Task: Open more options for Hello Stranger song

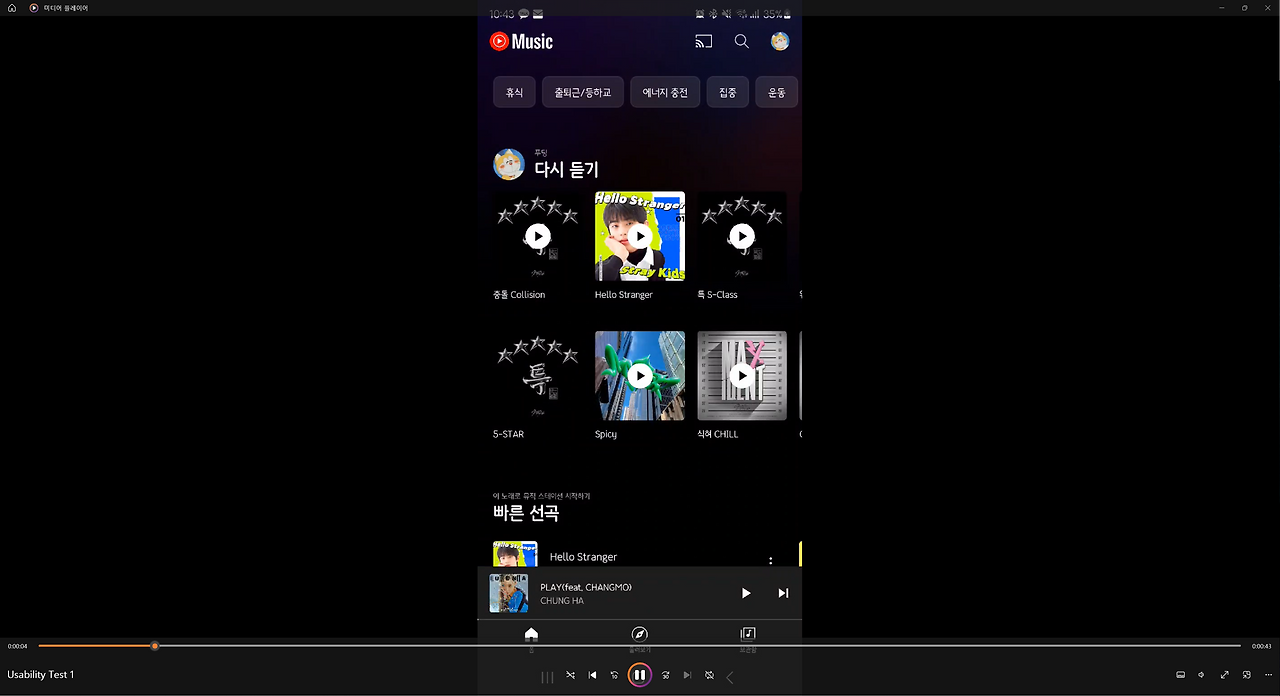Action: (x=770, y=561)
